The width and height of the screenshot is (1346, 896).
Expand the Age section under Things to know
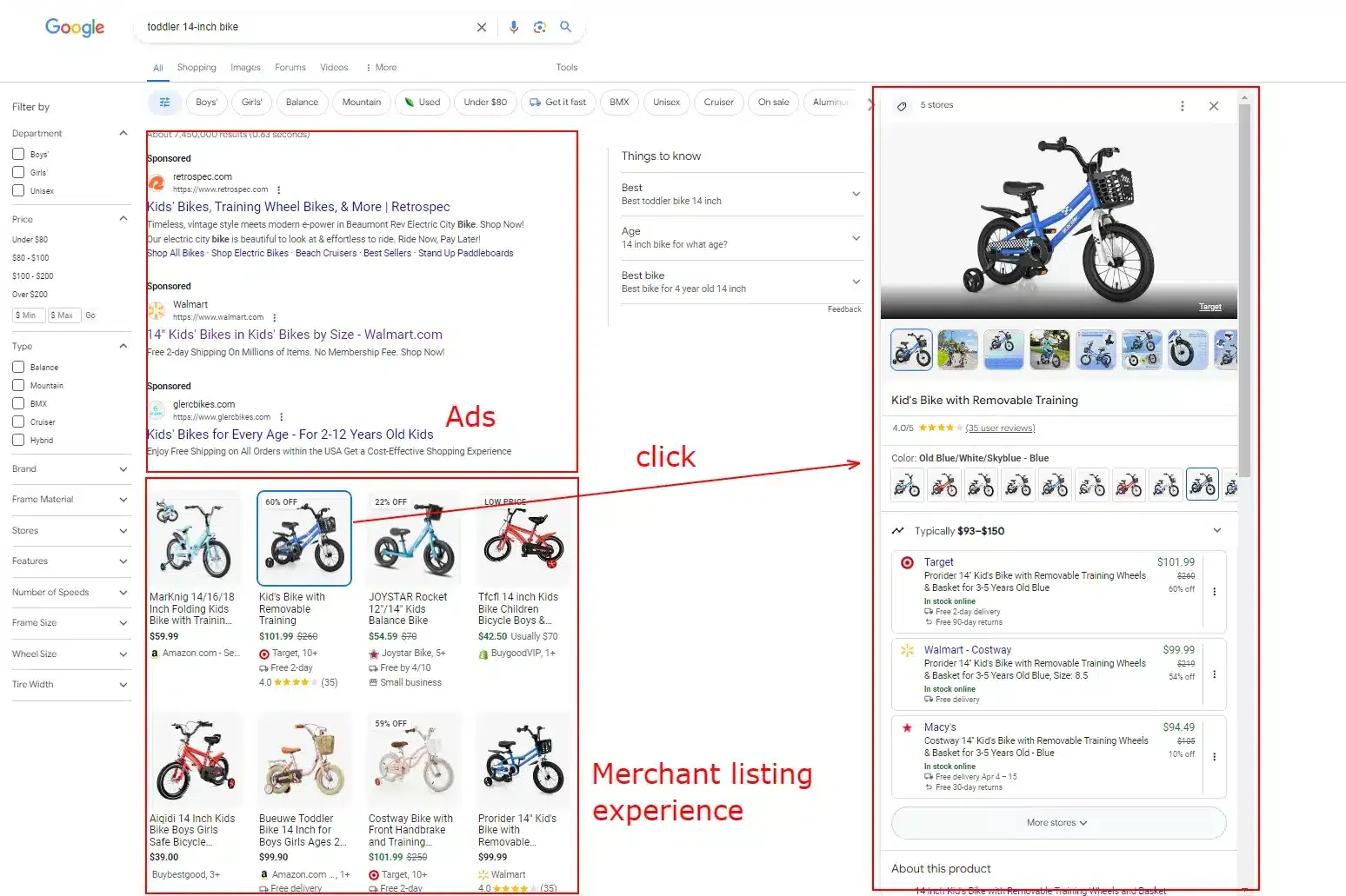point(856,238)
